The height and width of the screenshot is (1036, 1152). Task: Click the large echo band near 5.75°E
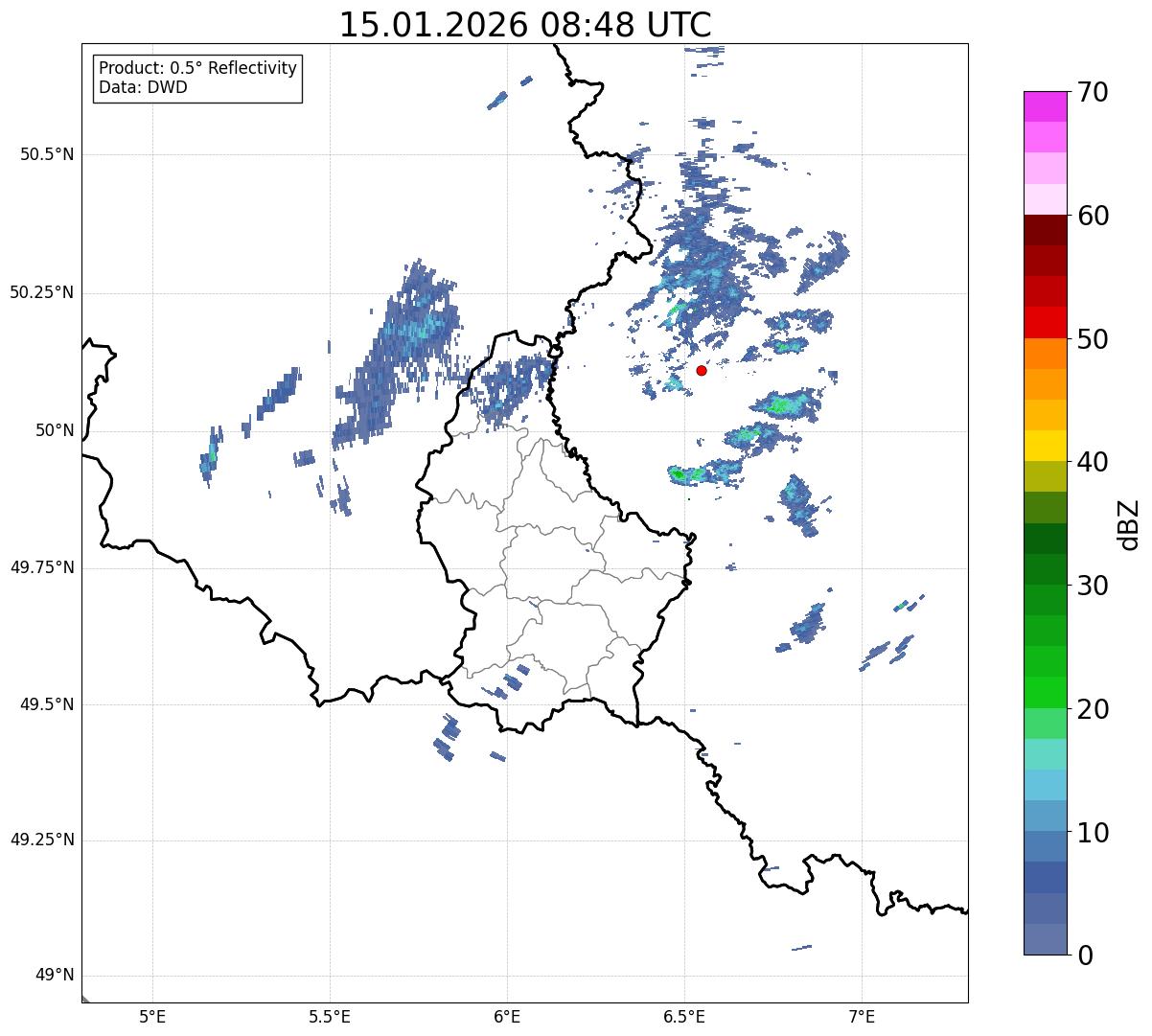[x=398, y=355]
